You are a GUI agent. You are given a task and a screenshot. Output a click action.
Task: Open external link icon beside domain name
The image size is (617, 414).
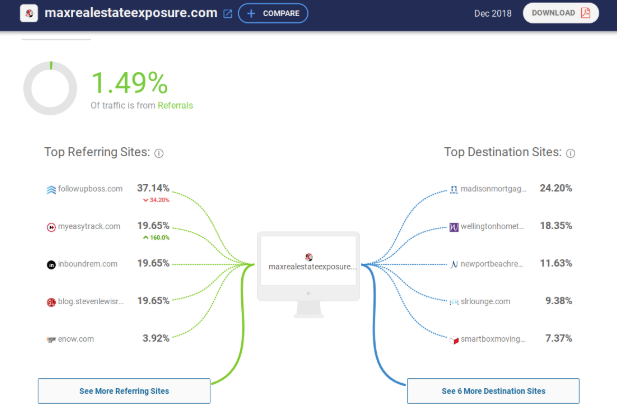tap(228, 13)
